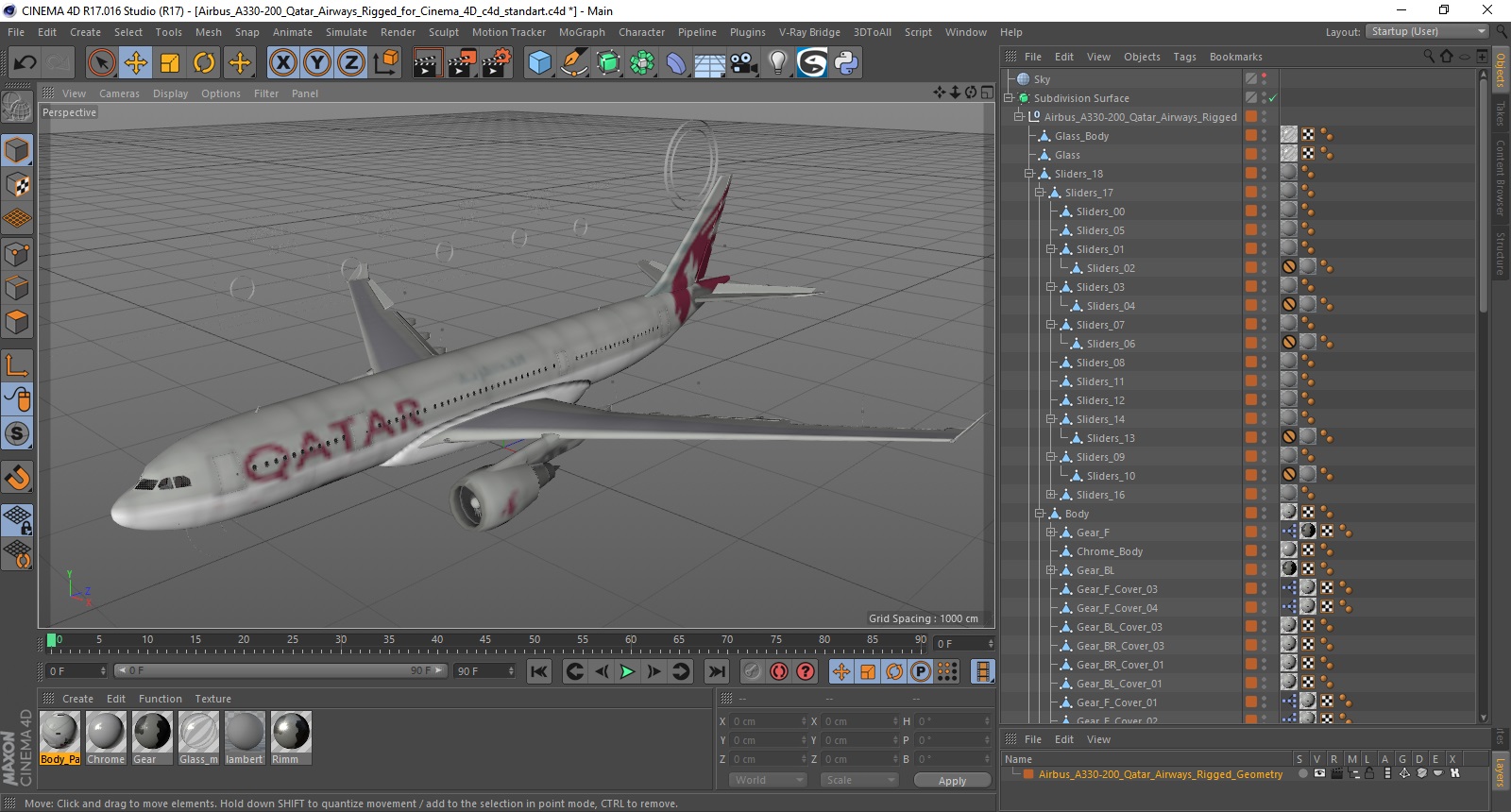Viewport: 1511px width, 812px height.
Task: Toggle X axis lock
Action: (x=282, y=63)
